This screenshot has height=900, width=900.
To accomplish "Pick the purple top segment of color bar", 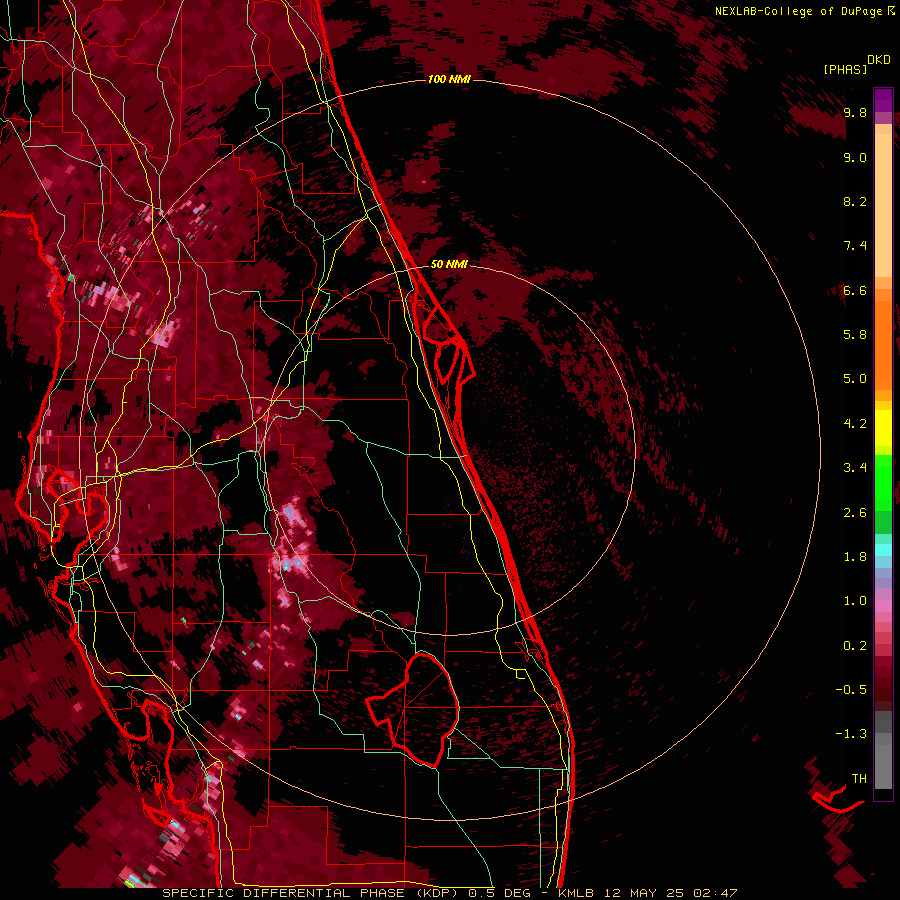I will pos(883,100).
